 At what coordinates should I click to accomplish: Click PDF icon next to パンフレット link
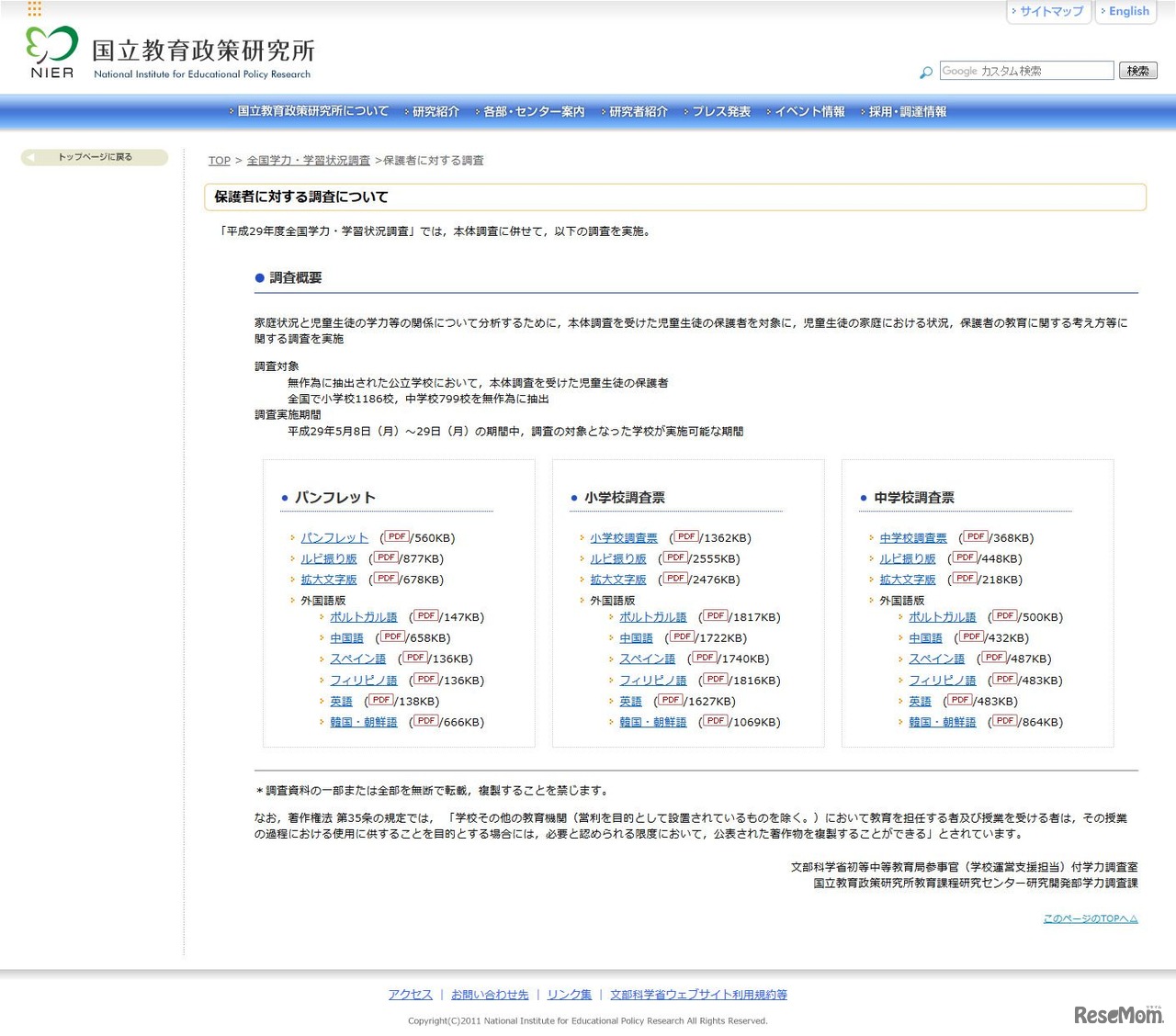pyautogui.click(x=397, y=537)
